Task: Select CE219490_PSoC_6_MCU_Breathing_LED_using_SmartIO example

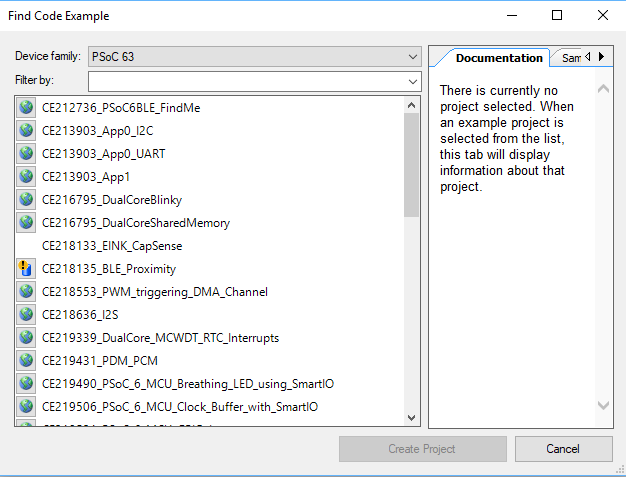Action: coord(188,384)
